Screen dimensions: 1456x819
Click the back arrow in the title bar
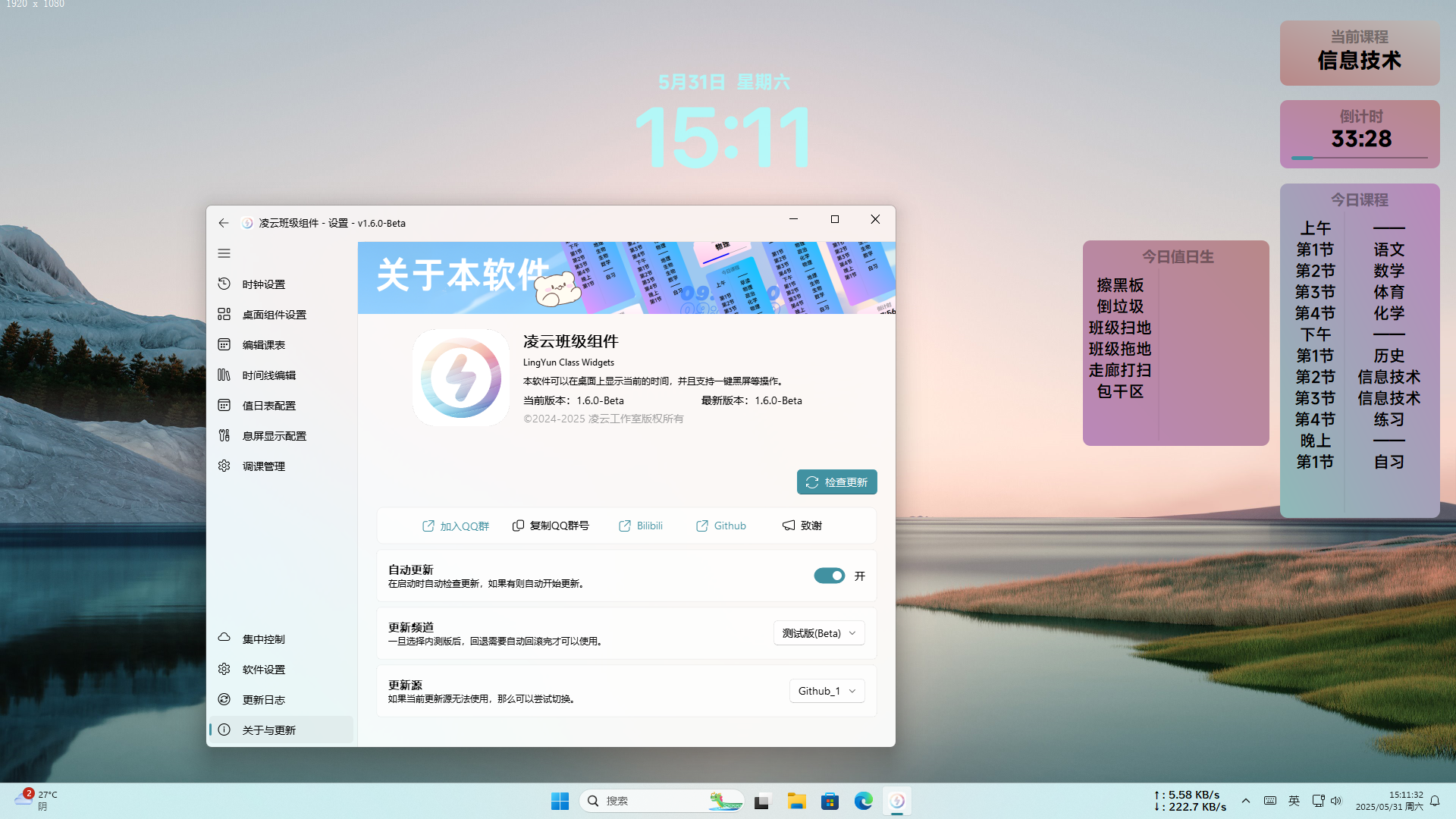click(223, 223)
